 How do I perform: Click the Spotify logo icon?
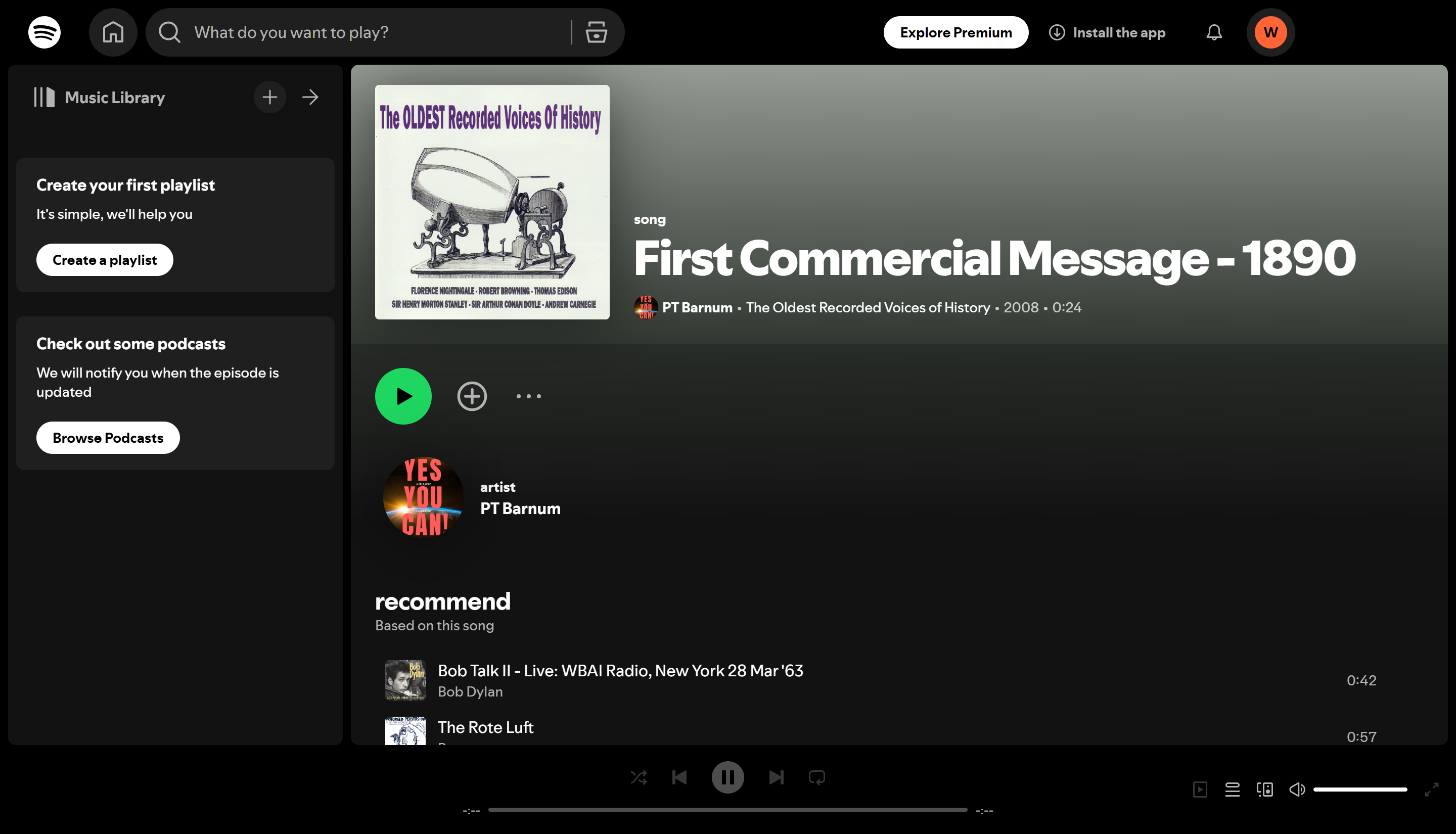click(x=44, y=32)
